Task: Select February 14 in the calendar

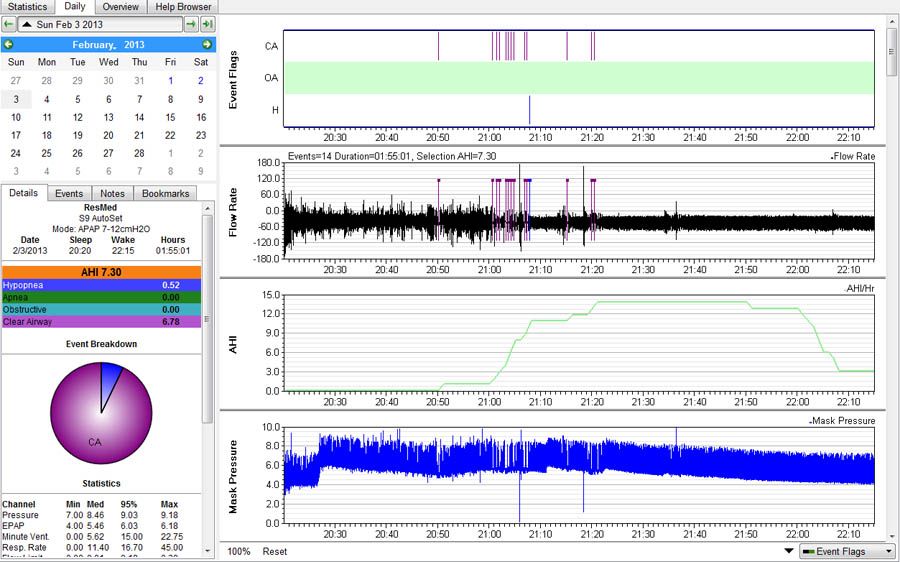Action: point(139,117)
